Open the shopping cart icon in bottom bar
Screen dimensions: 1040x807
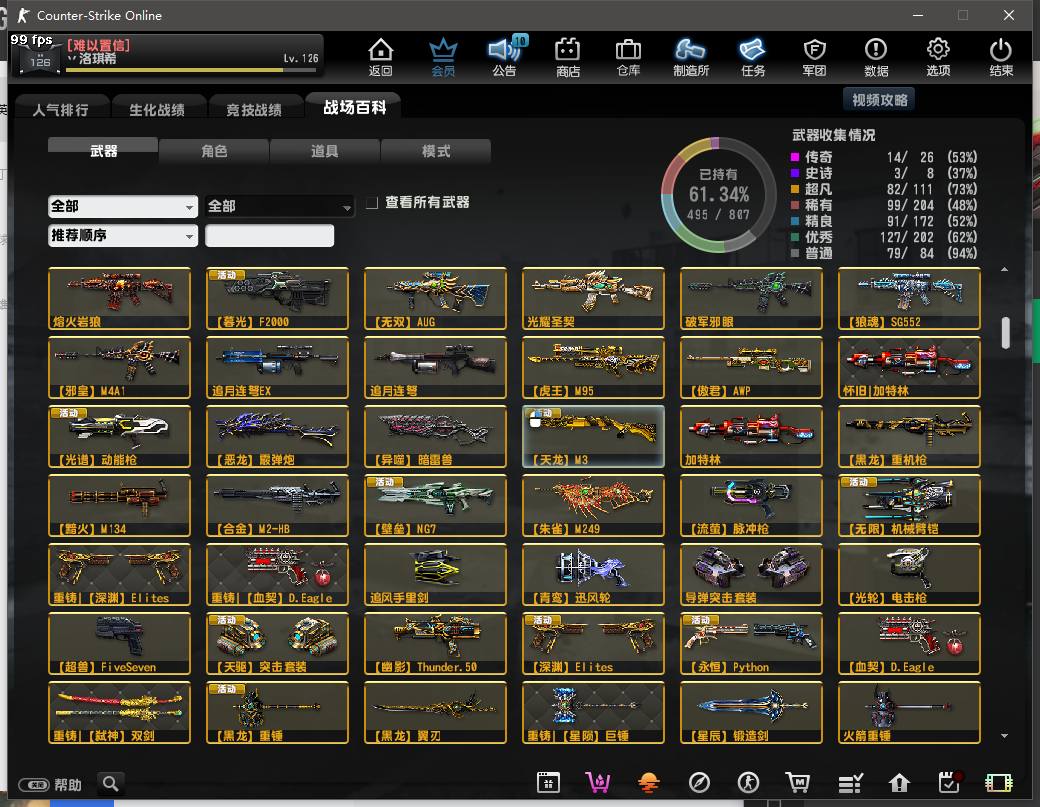point(798,783)
